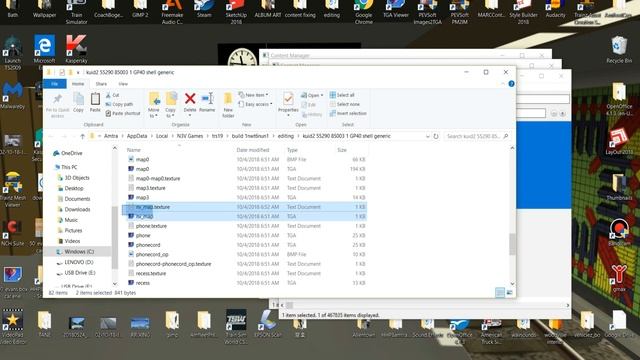
Task: Sort by the Name column header
Action: pos(134,150)
